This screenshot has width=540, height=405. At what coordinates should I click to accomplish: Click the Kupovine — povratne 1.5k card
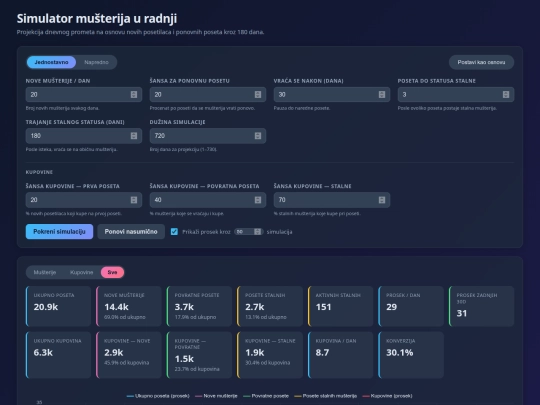[x=199, y=355]
